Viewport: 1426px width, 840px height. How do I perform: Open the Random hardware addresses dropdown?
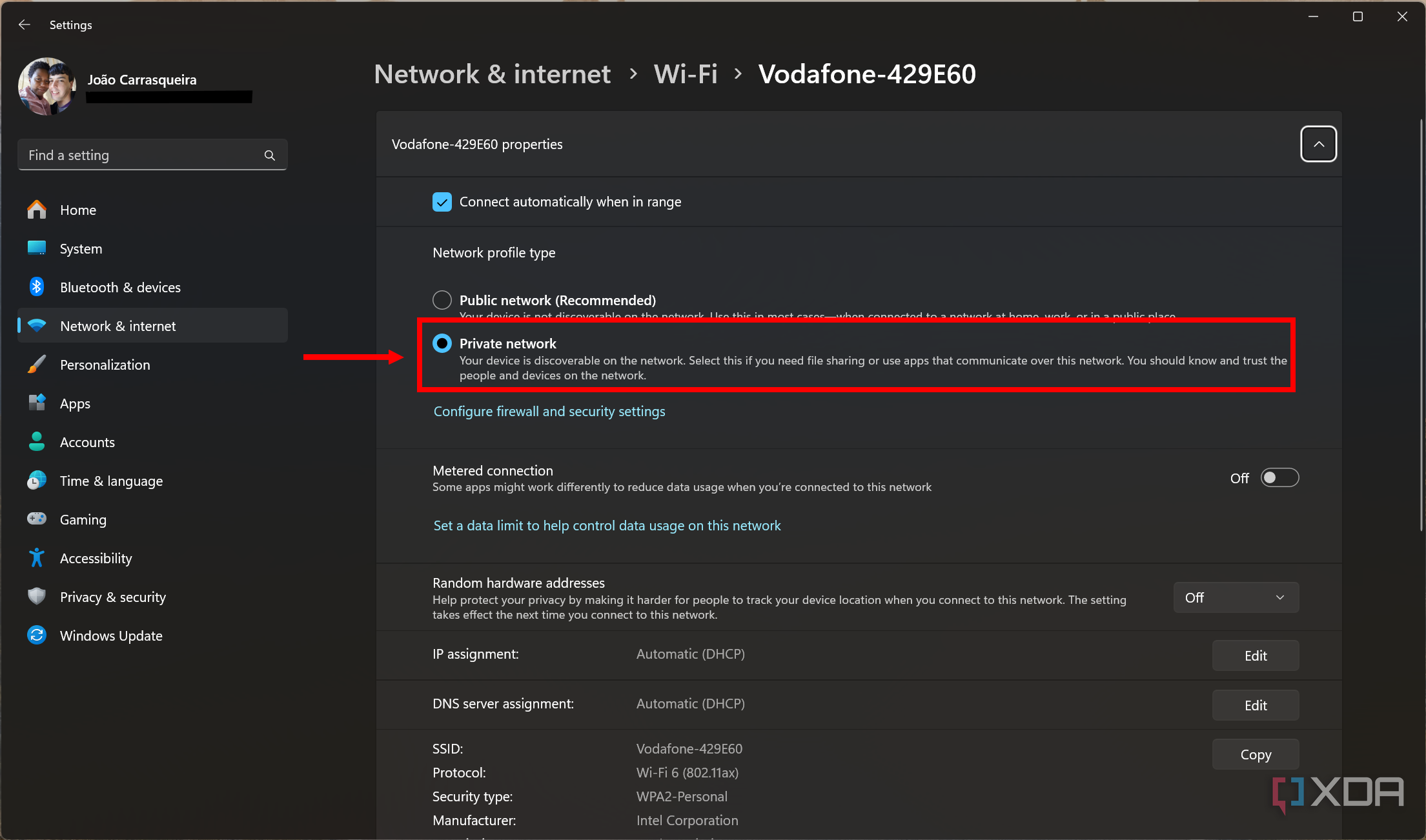[1236, 597]
